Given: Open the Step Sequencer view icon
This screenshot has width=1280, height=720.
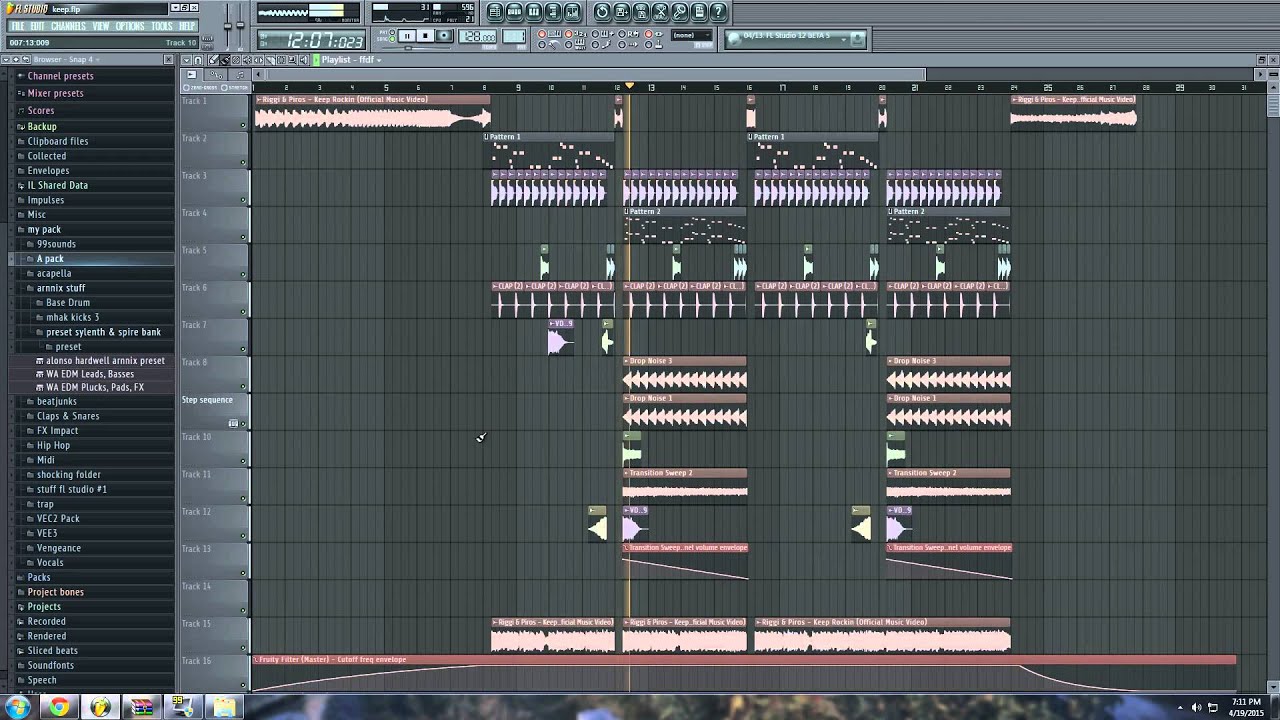Looking at the screenshot, I should click(x=514, y=12).
